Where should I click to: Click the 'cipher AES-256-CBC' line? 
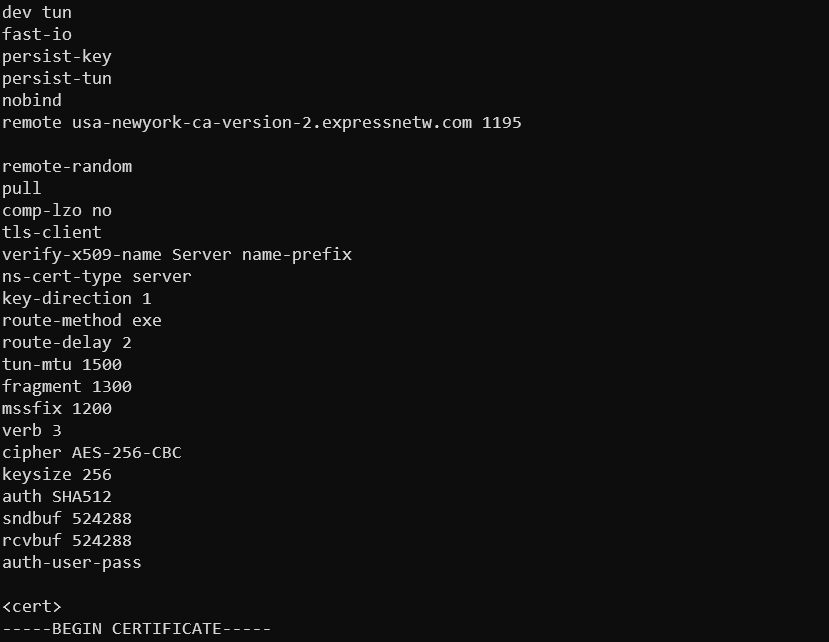[92, 453]
